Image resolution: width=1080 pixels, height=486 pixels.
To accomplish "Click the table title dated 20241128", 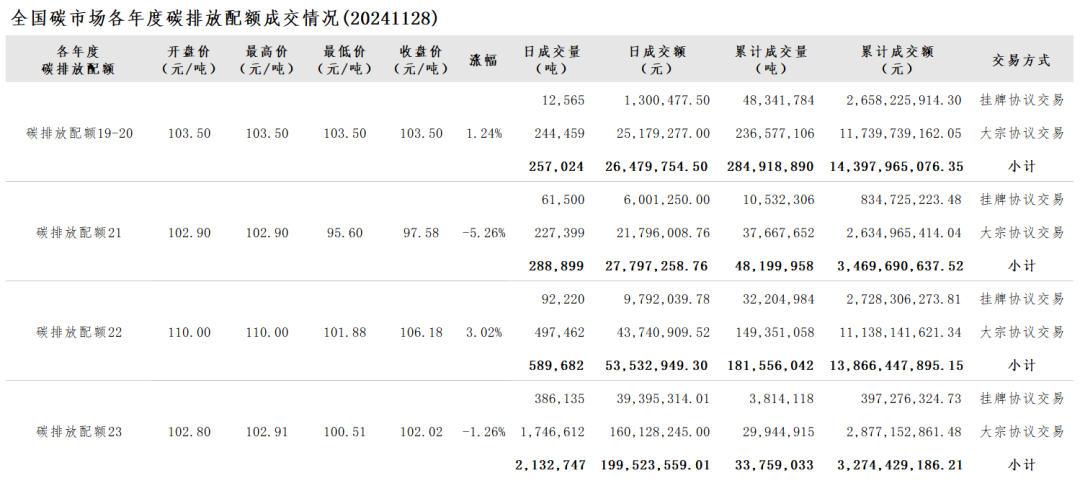I will 224,17.
